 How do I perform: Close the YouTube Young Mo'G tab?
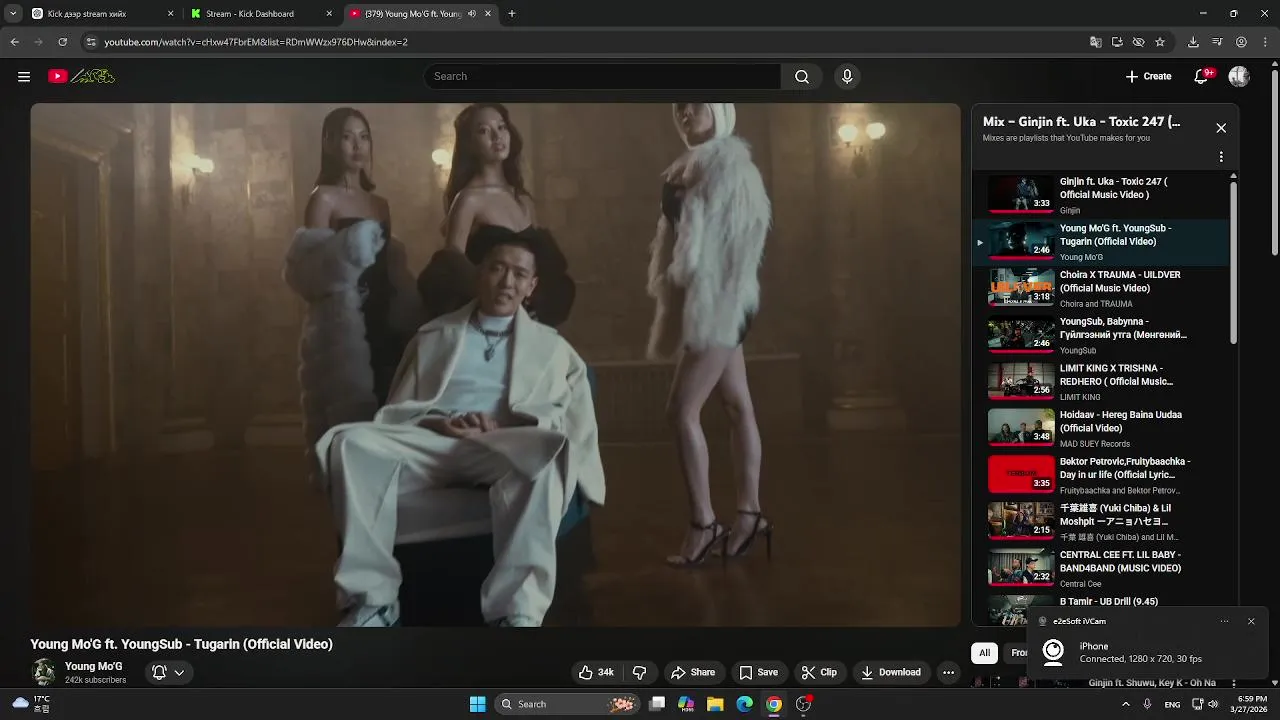[488, 14]
